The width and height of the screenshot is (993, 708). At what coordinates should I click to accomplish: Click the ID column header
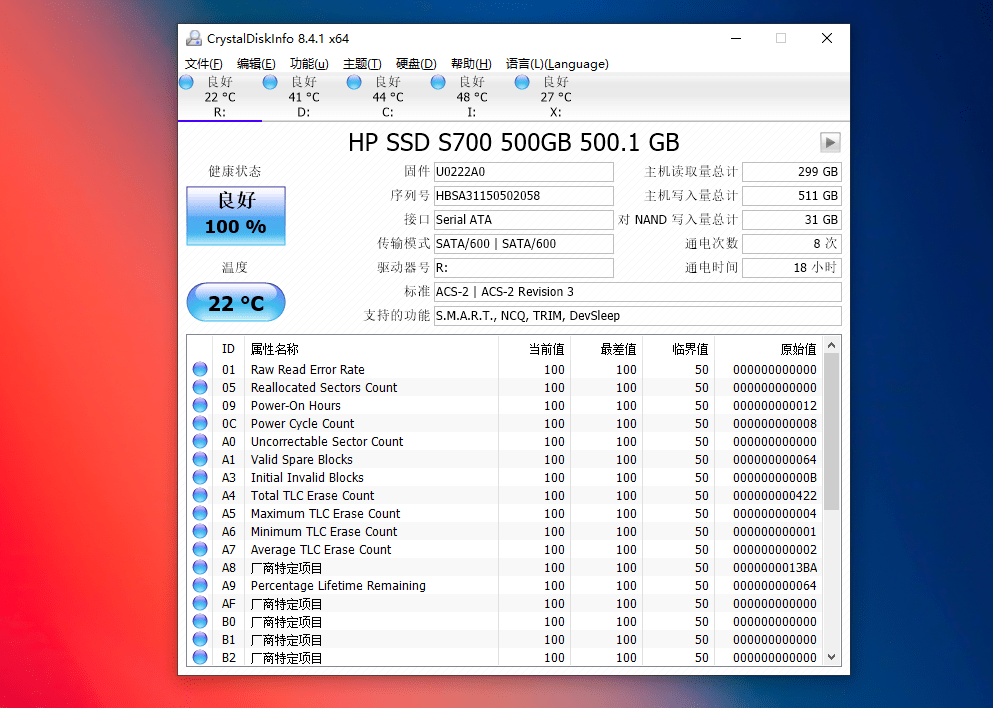tap(229, 349)
